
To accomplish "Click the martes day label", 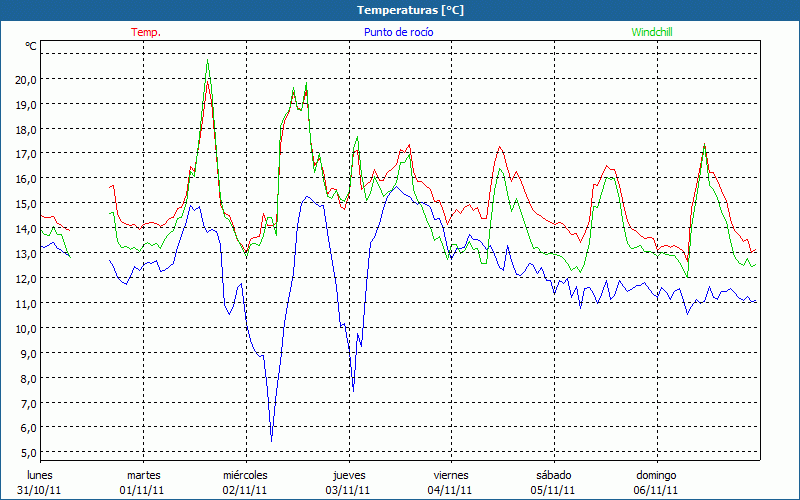I will (143, 474).
